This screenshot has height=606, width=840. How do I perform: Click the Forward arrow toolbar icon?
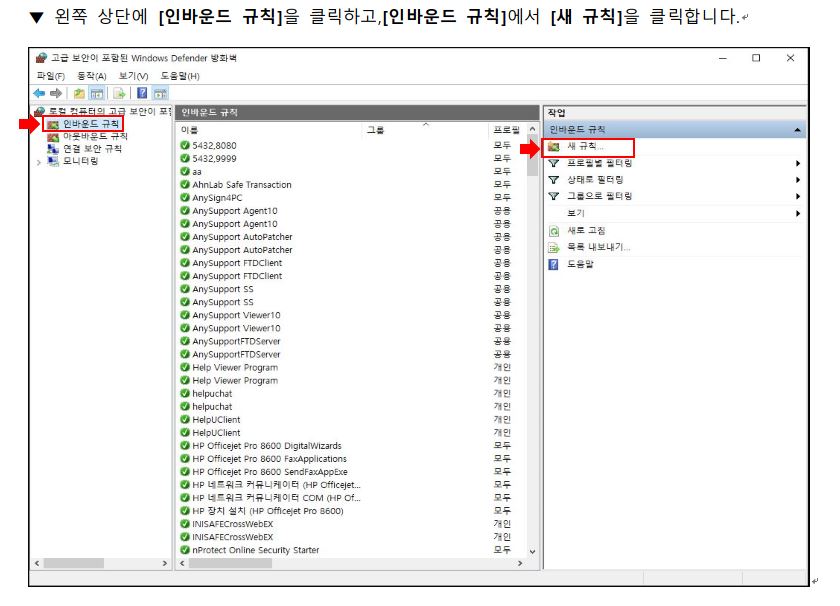coord(56,93)
